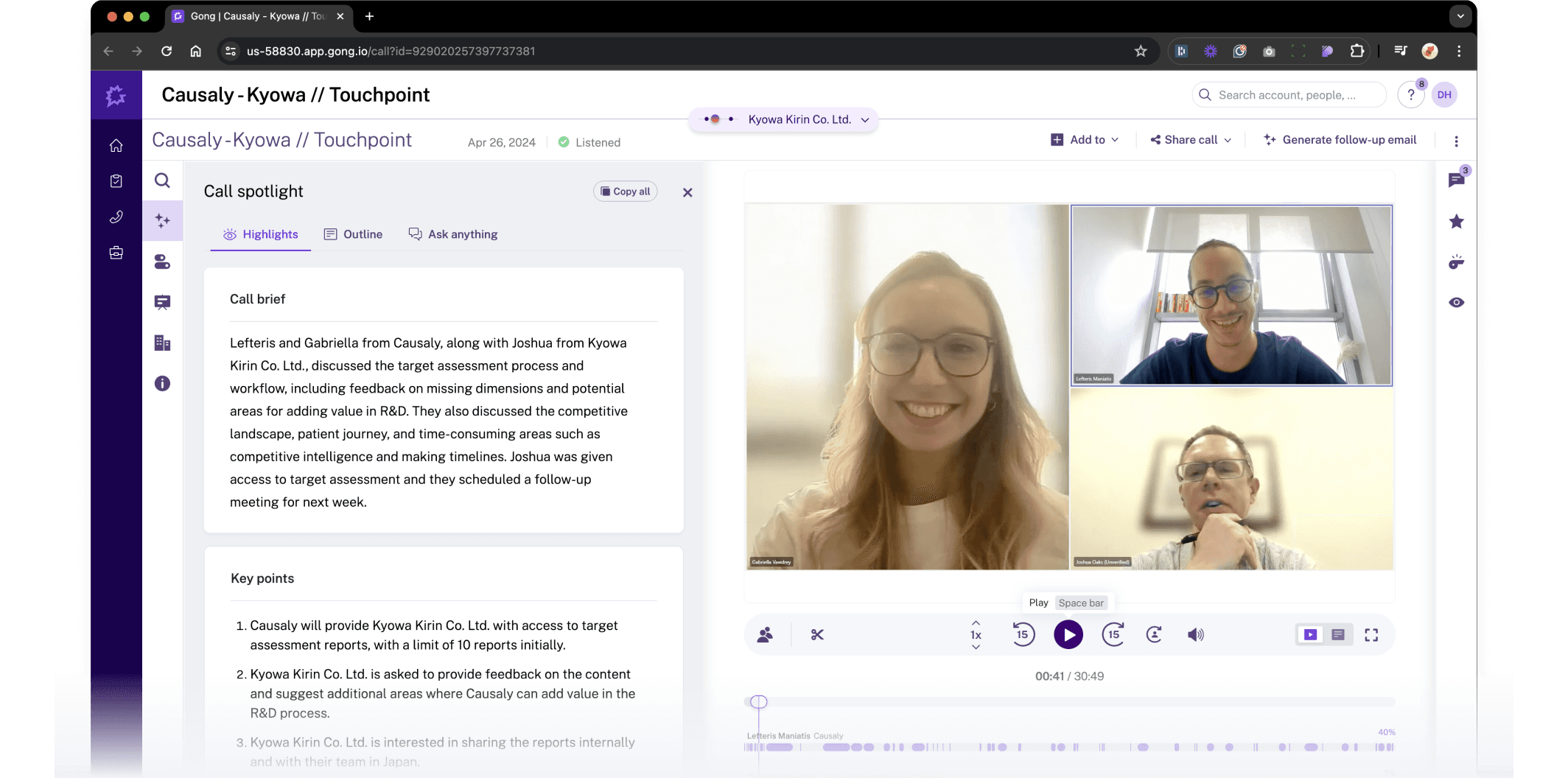Open the Share call dropdown
This screenshot has height=778, width=1568.
point(1189,139)
